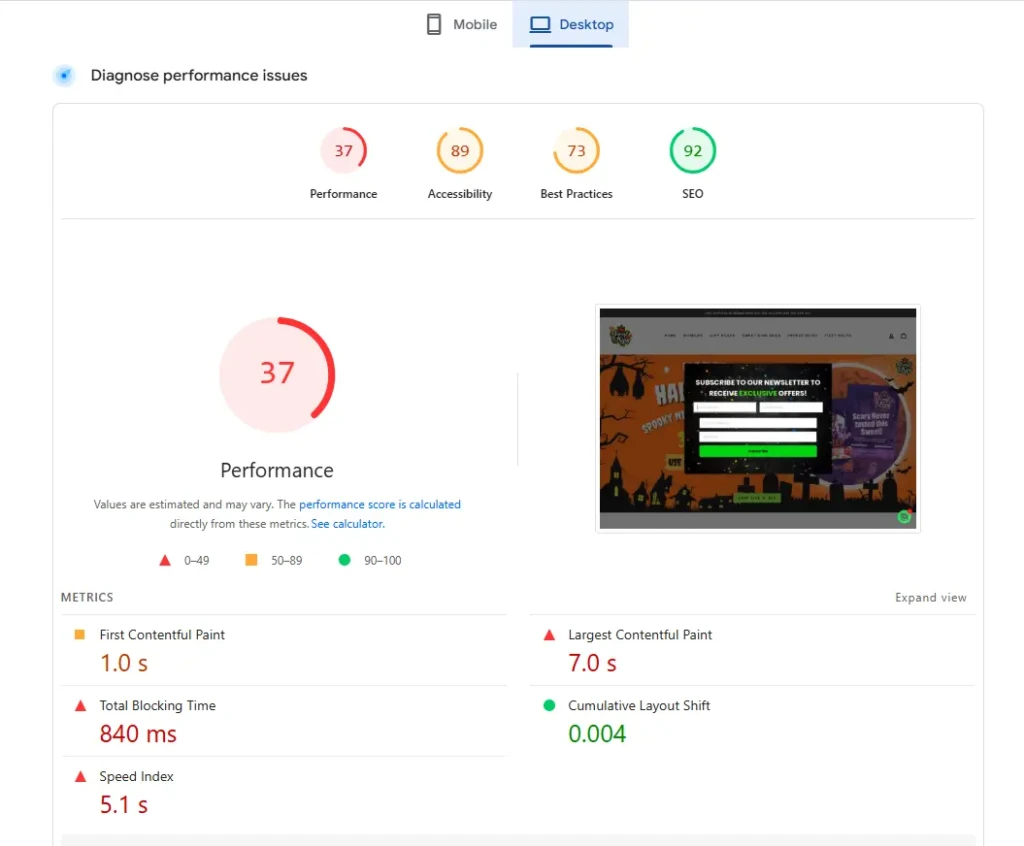The height and width of the screenshot is (846, 1024).
Task: Click the website screenshot thumbnail
Action: coord(758,418)
